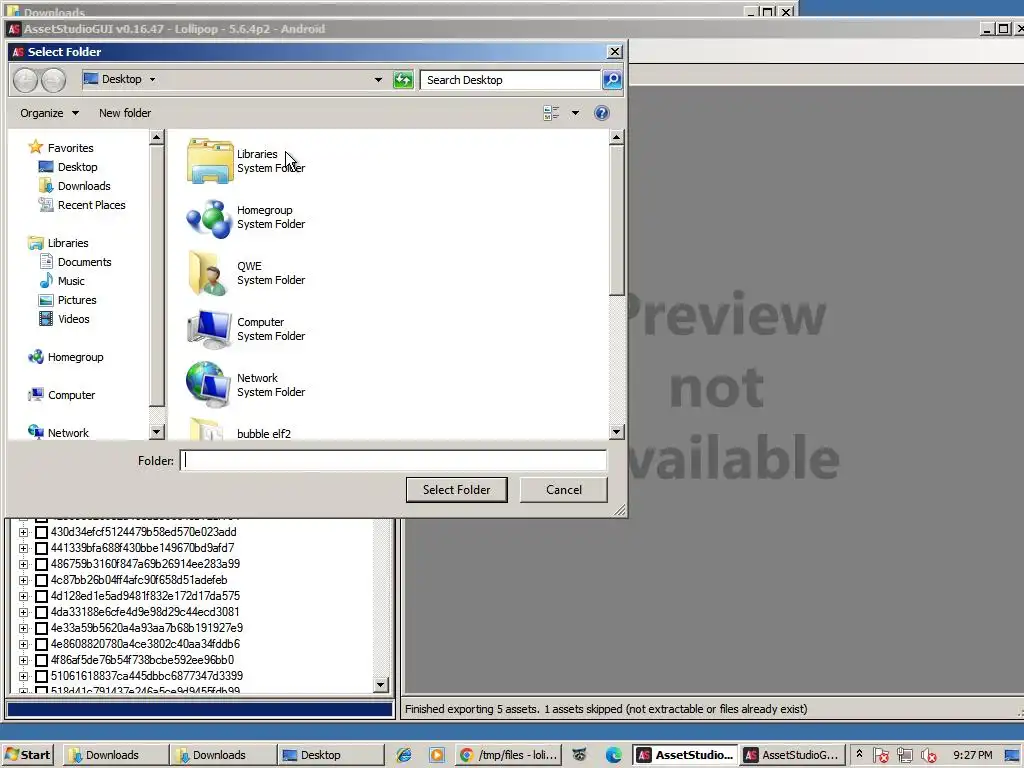
Task: Check the 4c87bb26b04ff4afc90f658d51adefeb box
Action: tap(41, 580)
